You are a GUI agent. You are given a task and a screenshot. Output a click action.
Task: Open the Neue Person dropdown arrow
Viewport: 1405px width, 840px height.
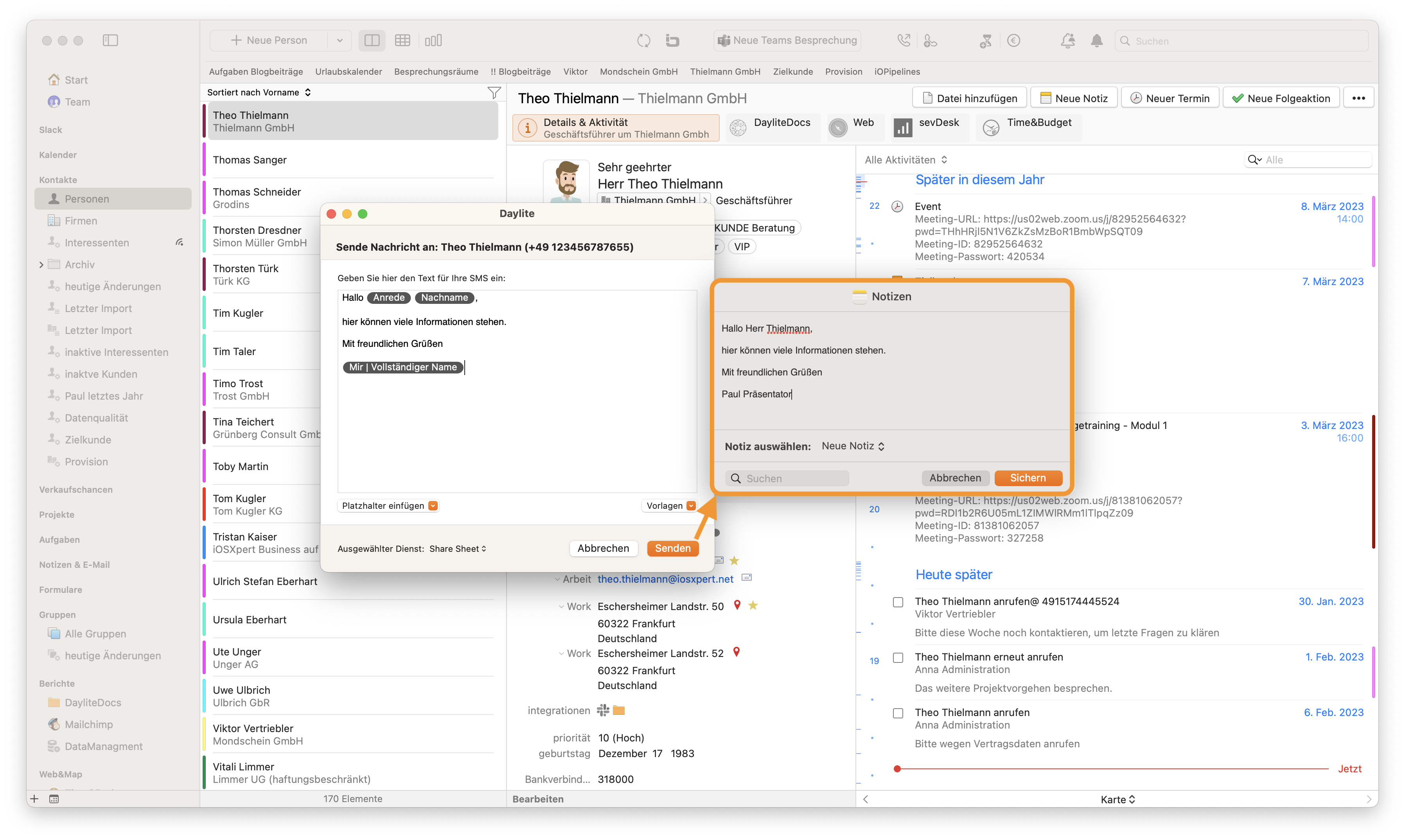click(340, 40)
